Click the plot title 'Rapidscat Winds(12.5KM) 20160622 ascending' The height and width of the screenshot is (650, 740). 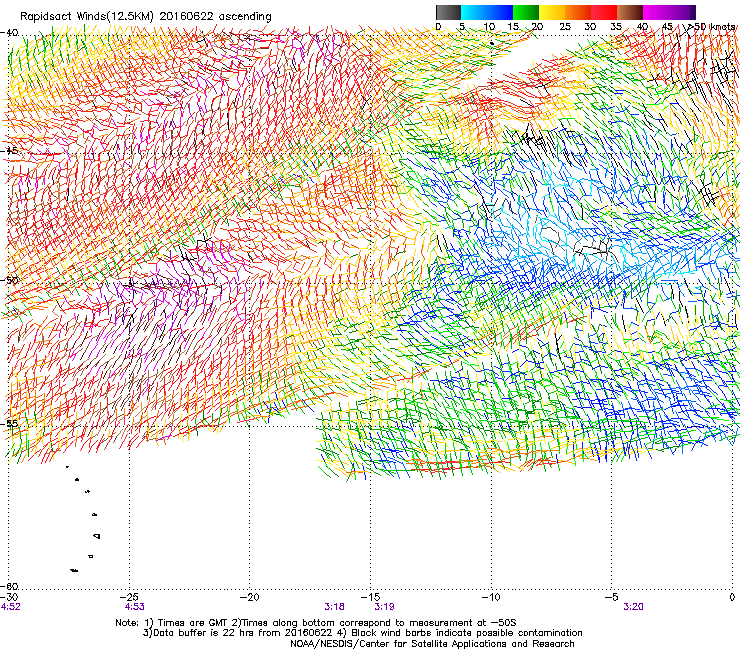pos(146,17)
